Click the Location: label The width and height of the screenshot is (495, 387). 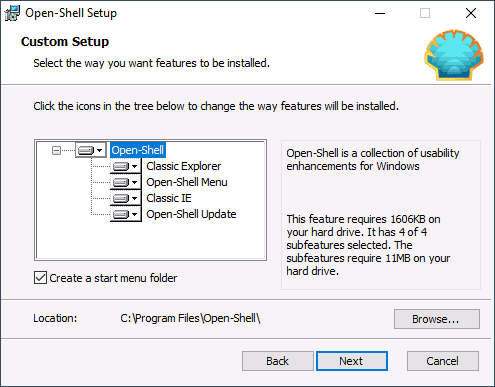coord(55,318)
